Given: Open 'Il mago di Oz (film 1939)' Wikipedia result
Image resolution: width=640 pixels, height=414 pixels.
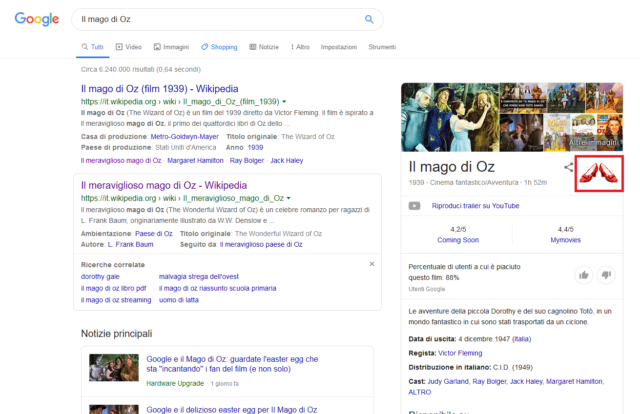Looking at the screenshot, I should pyautogui.click(x=166, y=89).
